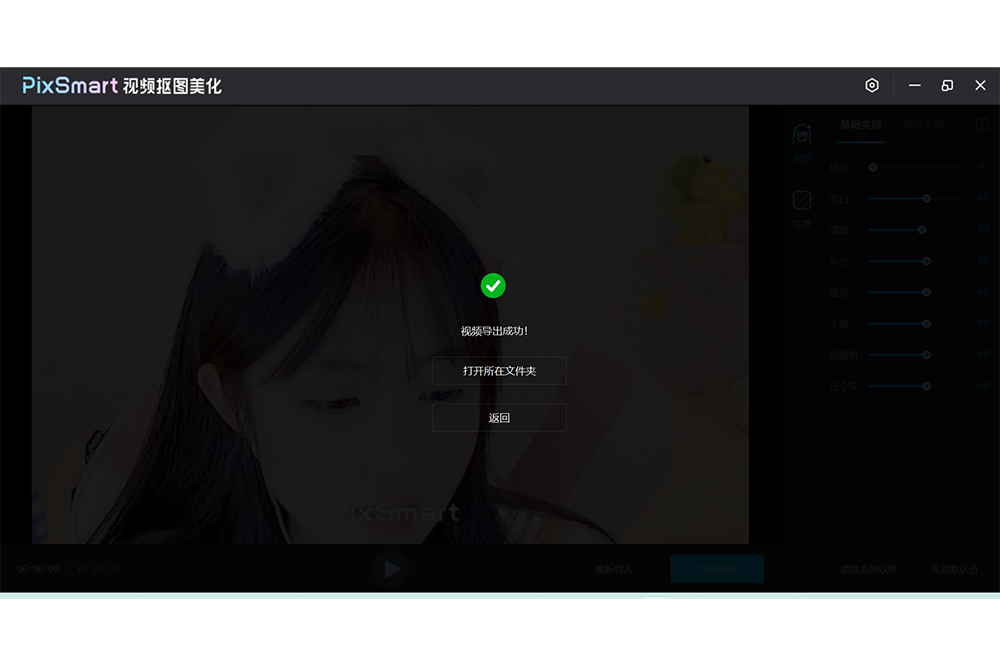Select the 背景 background icon
The width and height of the screenshot is (1000, 666).
click(x=801, y=206)
